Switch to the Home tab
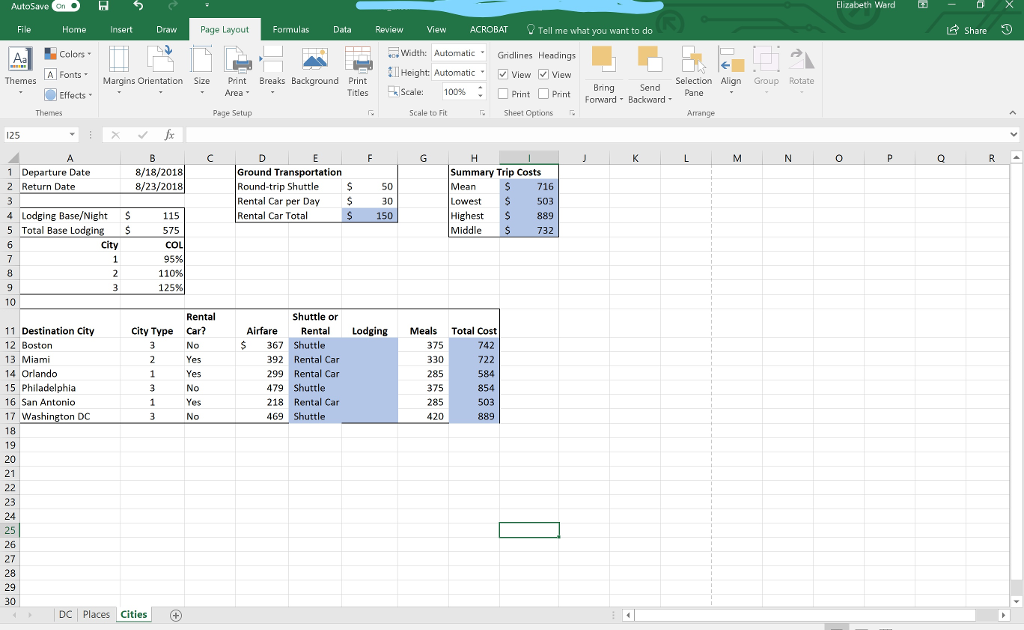This screenshot has height=630, width=1024. [x=74, y=29]
